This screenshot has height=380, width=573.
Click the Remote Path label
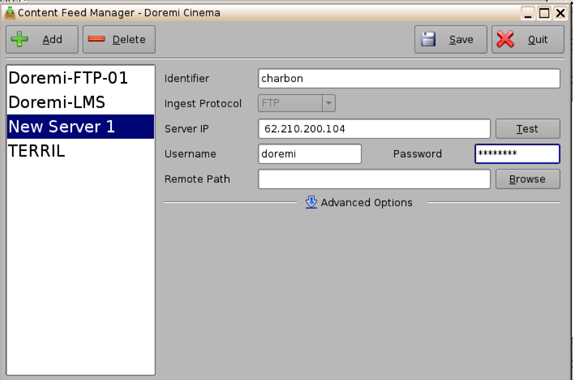click(x=197, y=179)
